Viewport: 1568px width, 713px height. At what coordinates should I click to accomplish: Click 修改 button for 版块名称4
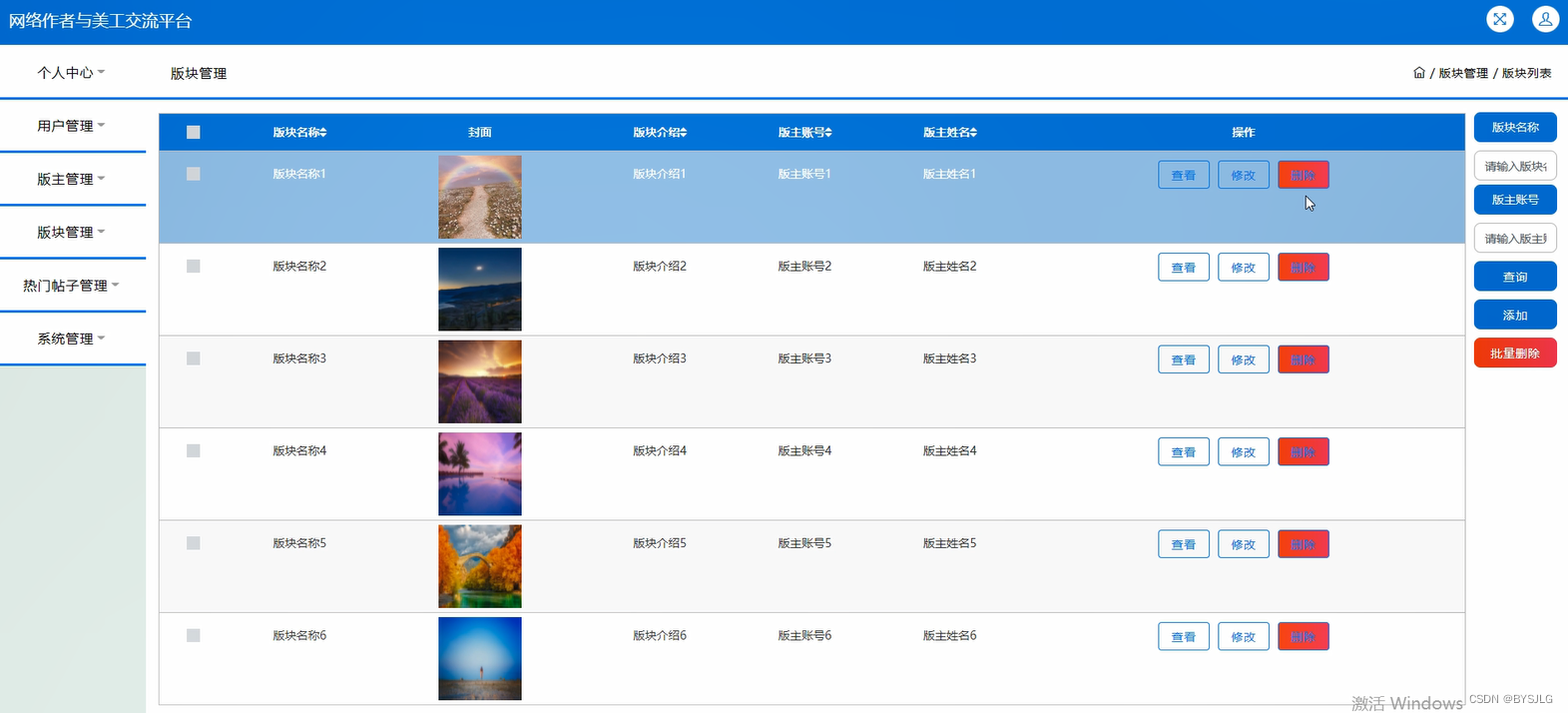[x=1244, y=452]
